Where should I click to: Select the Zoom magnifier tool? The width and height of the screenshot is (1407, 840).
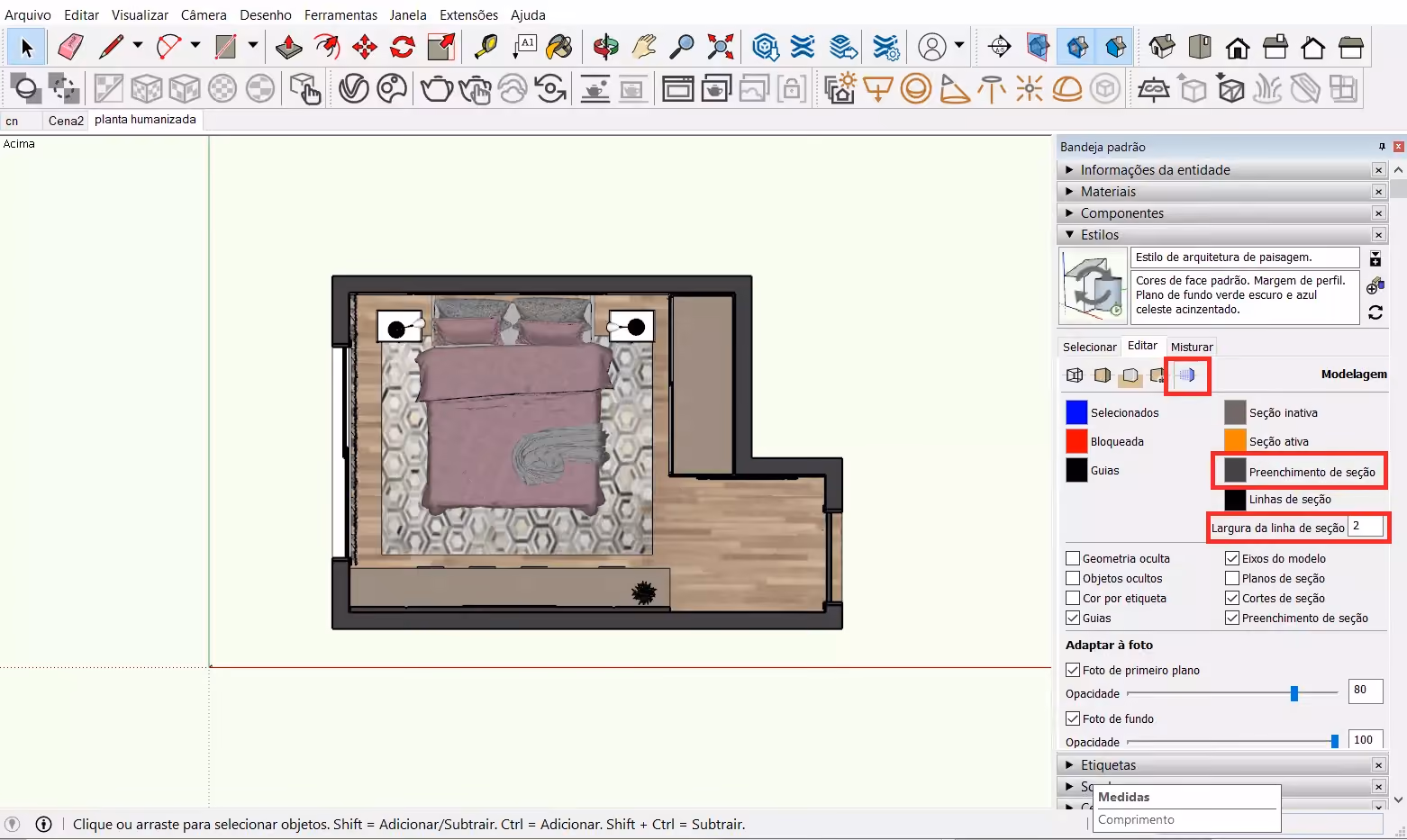tap(683, 47)
